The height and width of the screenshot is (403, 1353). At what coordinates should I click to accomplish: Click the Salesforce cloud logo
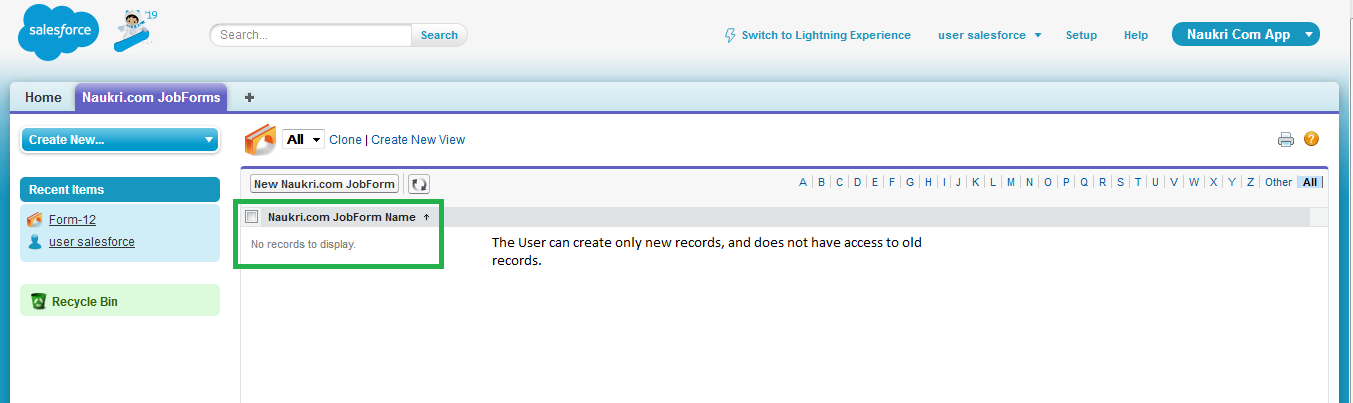(58, 33)
